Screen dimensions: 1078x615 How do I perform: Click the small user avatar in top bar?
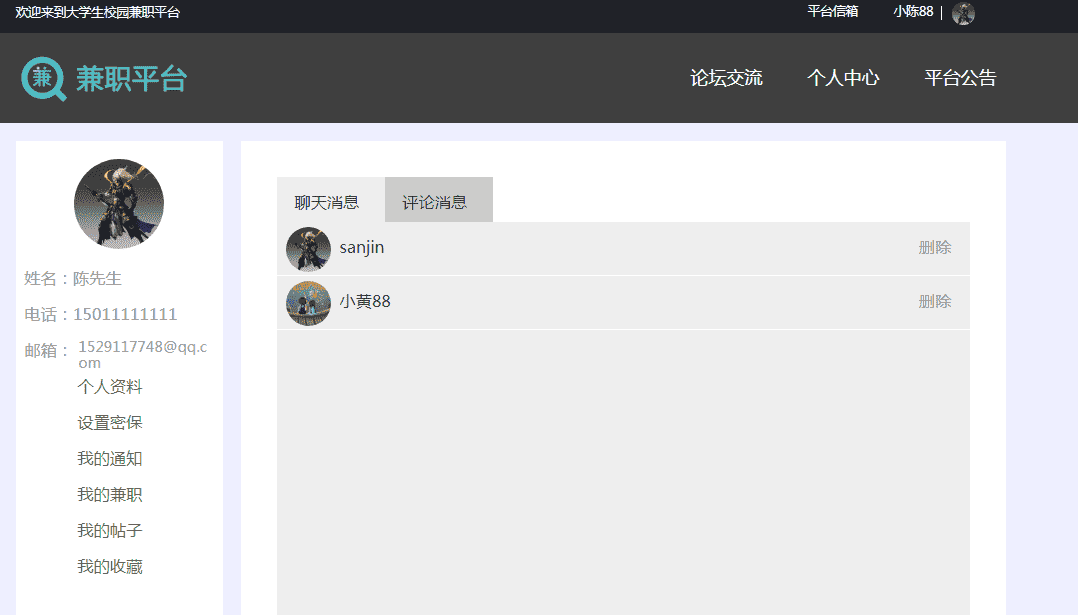(963, 13)
